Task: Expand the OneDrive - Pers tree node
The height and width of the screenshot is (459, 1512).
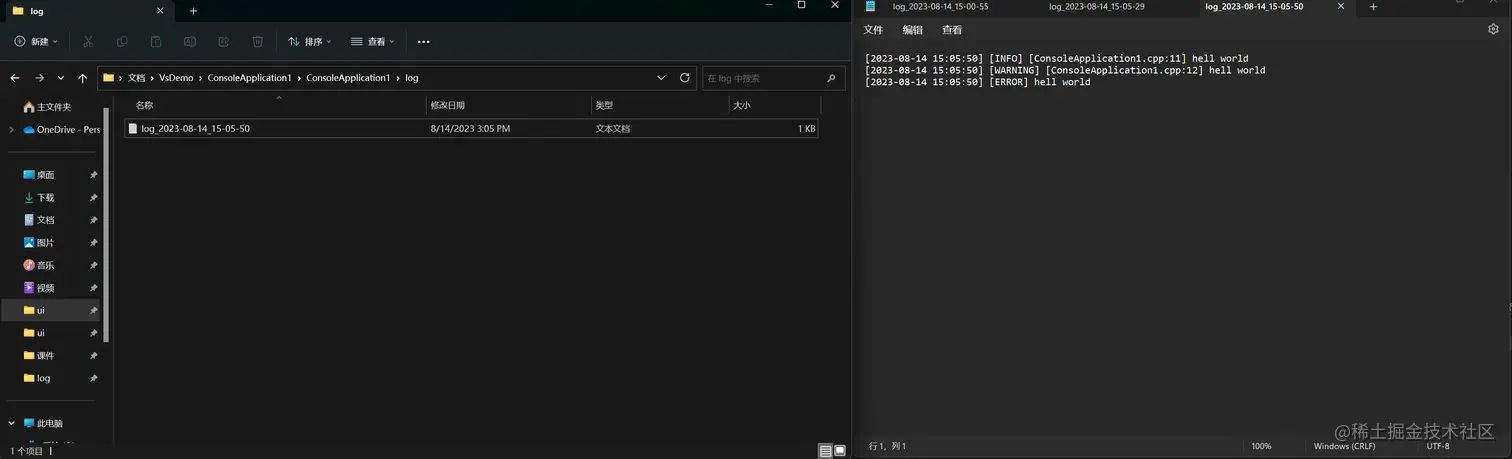Action: [x=12, y=129]
